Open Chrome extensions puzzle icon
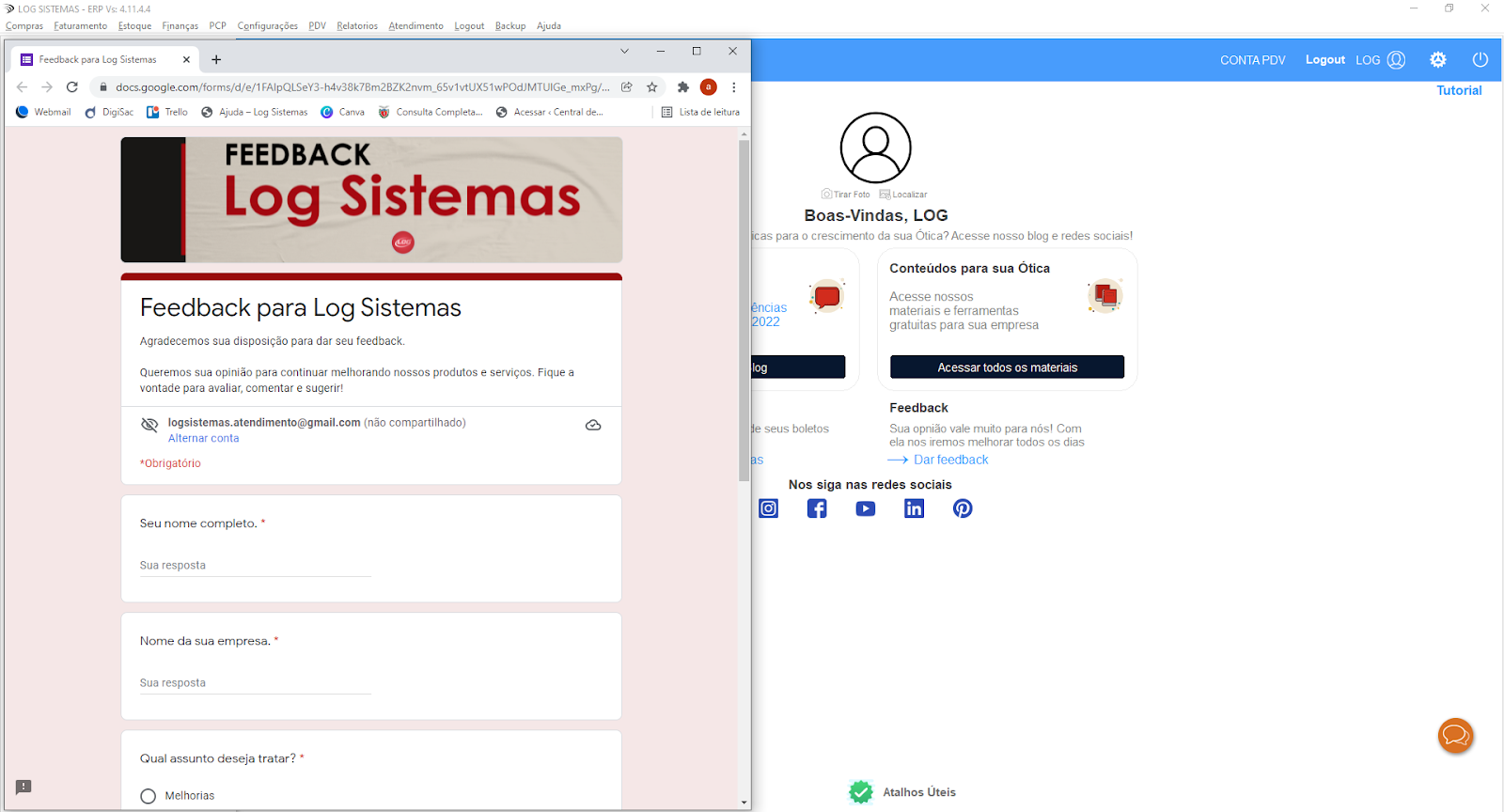This screenshot has height=812, width=1504. click(x=683, y=87)
